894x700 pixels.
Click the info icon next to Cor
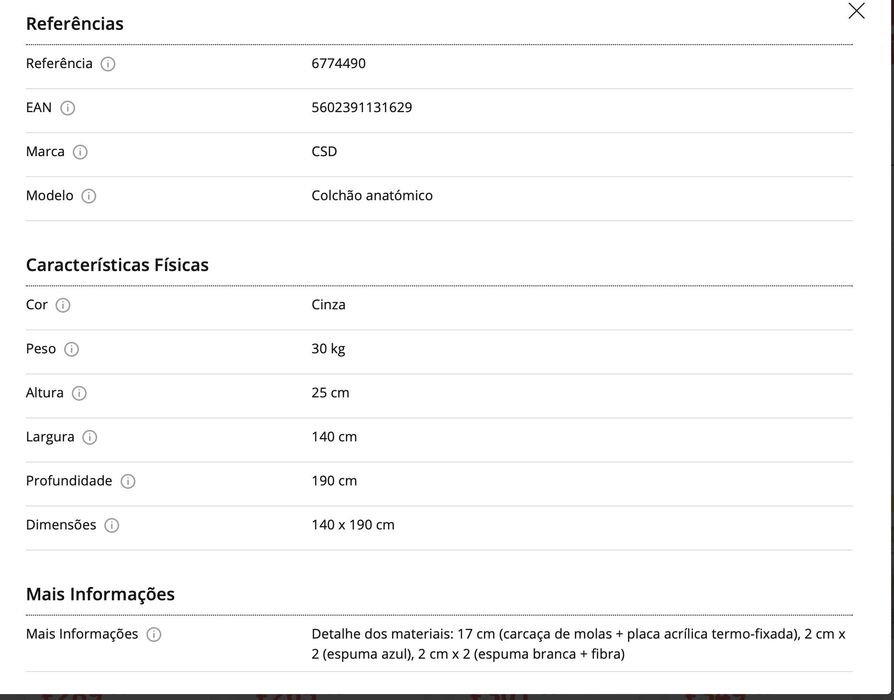coord(63,305)
